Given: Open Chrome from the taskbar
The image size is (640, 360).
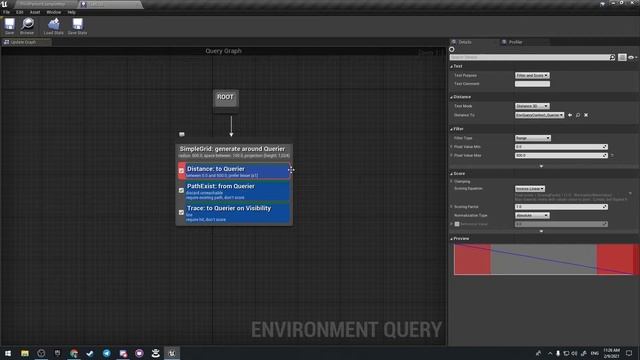Looking at the screenshot, I should [x=74, y=353].
